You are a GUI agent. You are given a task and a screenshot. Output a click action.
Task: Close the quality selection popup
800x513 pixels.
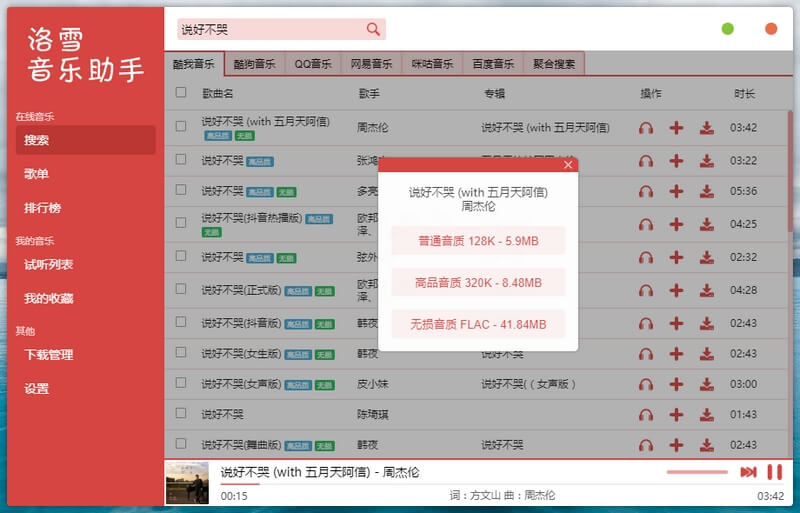point(568,165)
